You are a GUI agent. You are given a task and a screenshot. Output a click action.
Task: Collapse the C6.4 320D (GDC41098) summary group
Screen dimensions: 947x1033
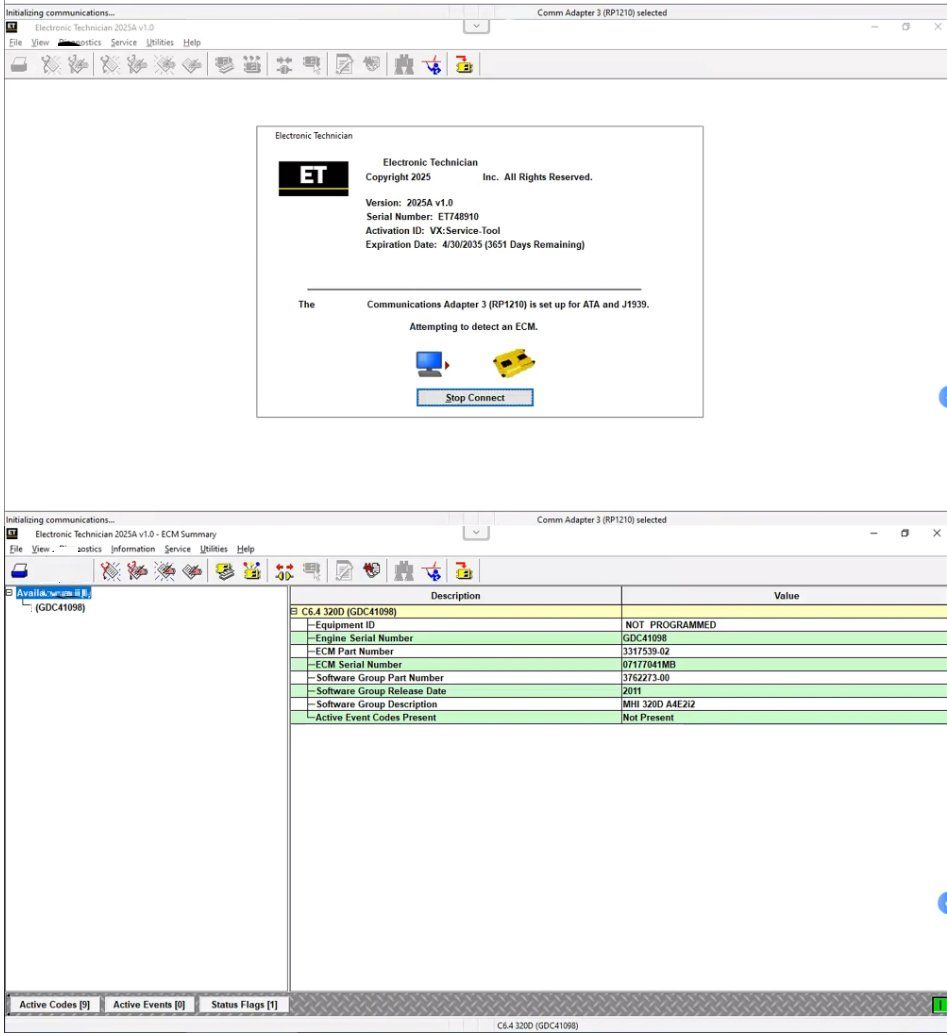pos(294,611)
